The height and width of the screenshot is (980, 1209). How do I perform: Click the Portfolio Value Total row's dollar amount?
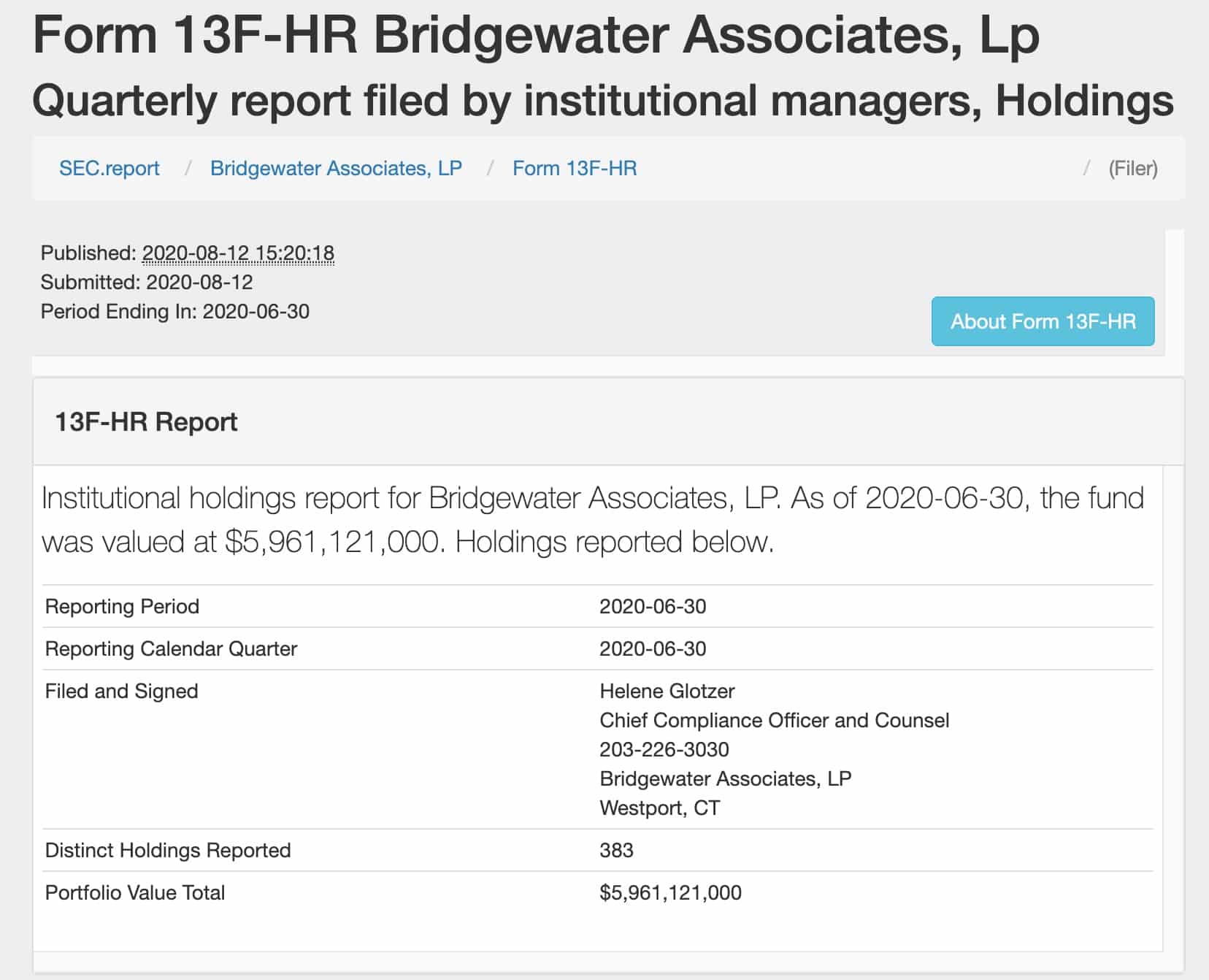click(x=670, y=893)
